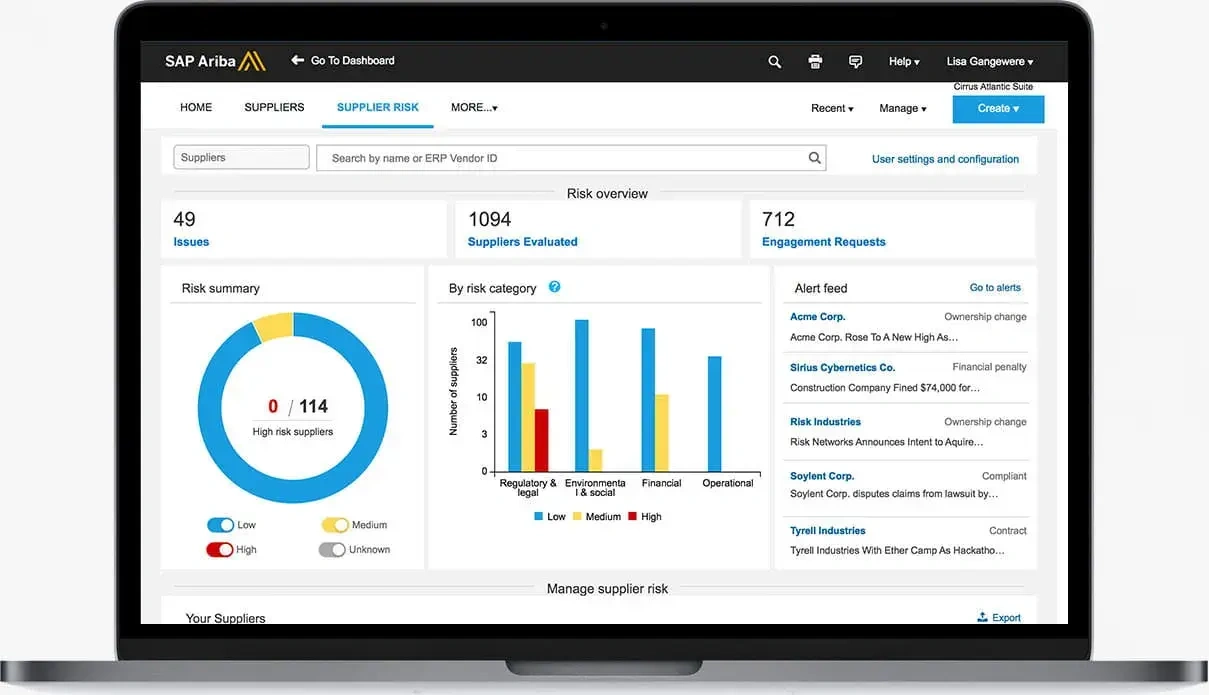This screenshot has width=1209, height=695.
Task: Toggle the Medium risk switch
Action: tap(335, 525)
